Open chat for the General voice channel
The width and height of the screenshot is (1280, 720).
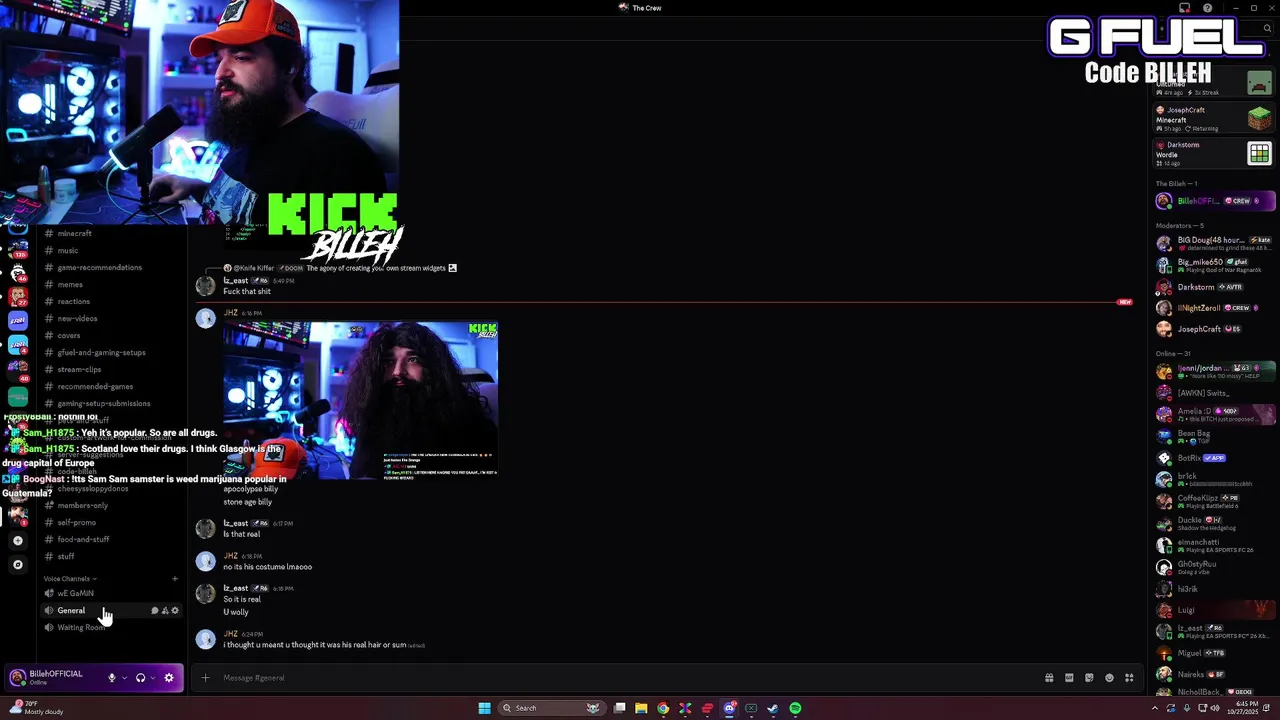(x=155, y=610)
